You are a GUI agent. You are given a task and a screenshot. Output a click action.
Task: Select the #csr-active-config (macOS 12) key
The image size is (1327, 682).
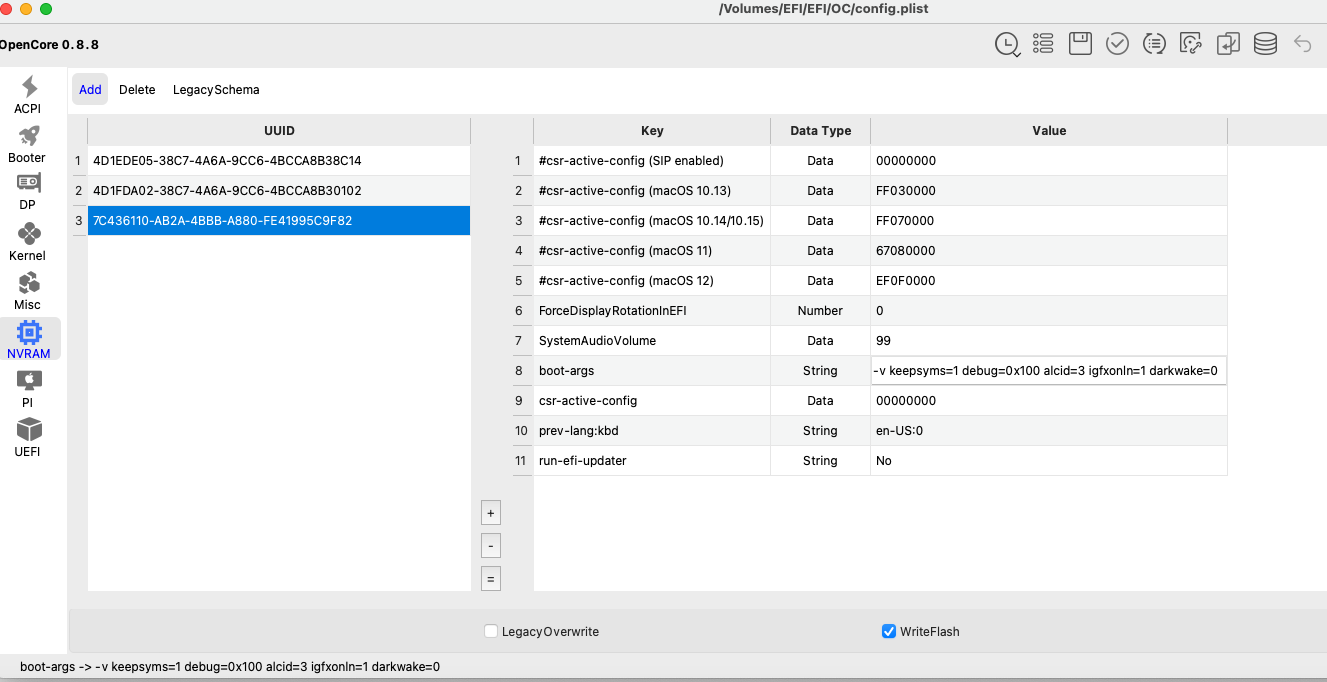(x=652, y=280)
